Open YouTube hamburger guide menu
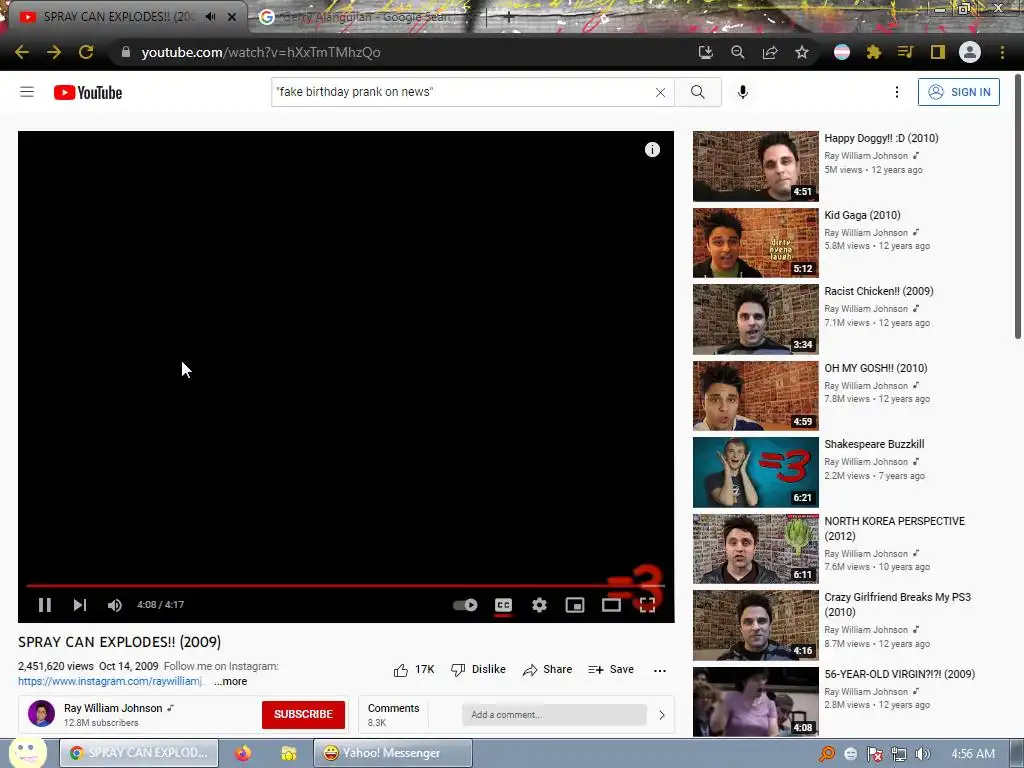The width and height of the screenshot is (1024, 768). click(27, 92)
